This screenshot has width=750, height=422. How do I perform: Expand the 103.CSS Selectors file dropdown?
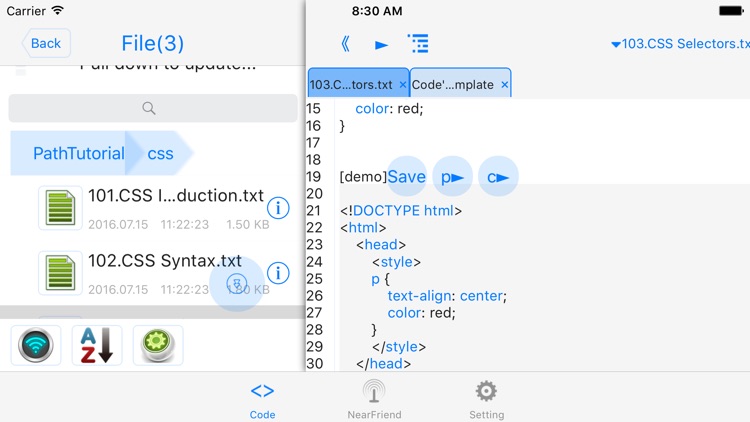click(679, 44)
